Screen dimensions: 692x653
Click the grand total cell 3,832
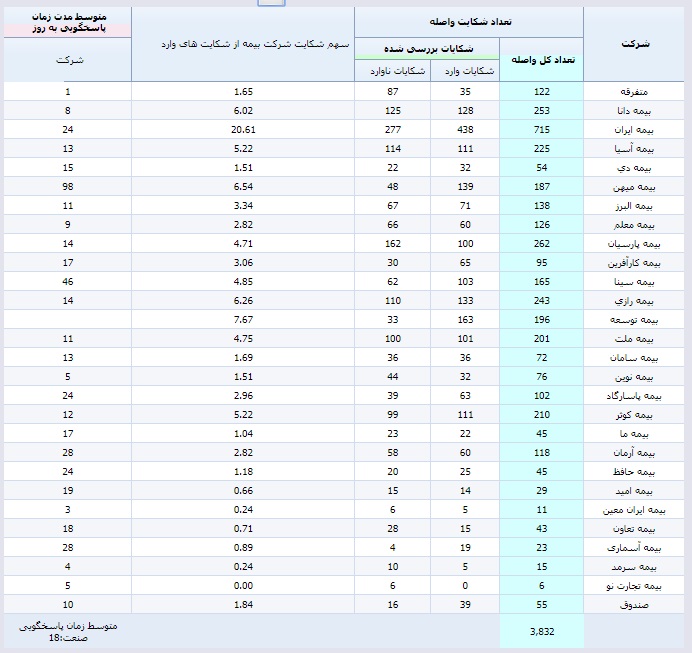point(541,631)
